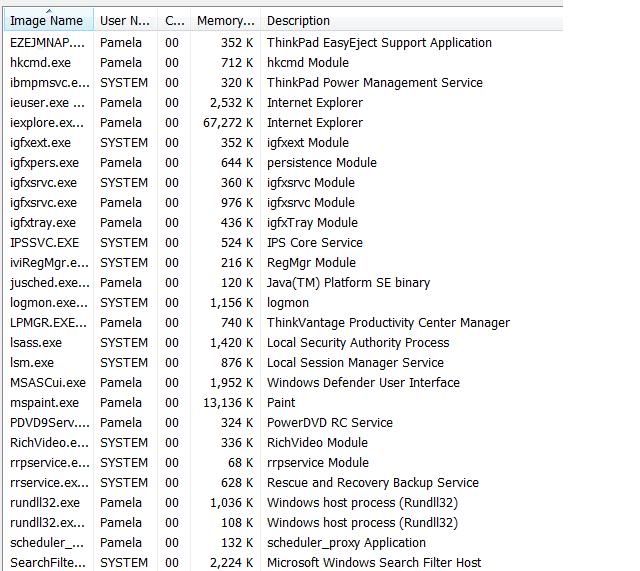Select the jusched.exe Java process
Image resolution: width=640 pixels, height=571 pixels.
pyautogui.click(x=47, y=283)
